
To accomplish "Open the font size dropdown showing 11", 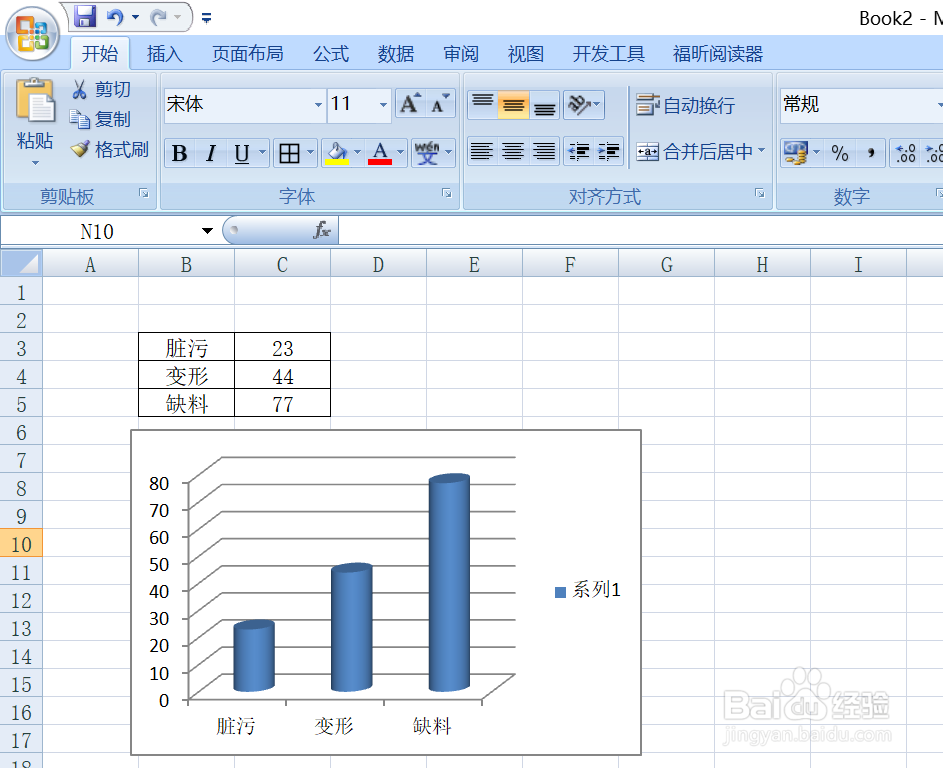I will pyautogui.click(x=382, y=105).
